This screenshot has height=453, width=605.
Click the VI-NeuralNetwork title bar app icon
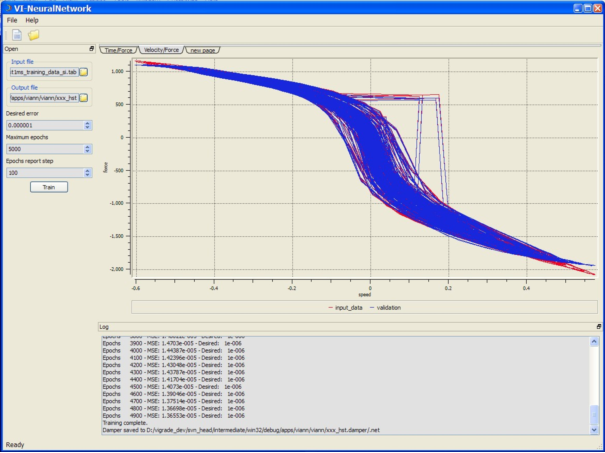pyautogui.click(x=7, y=7)
